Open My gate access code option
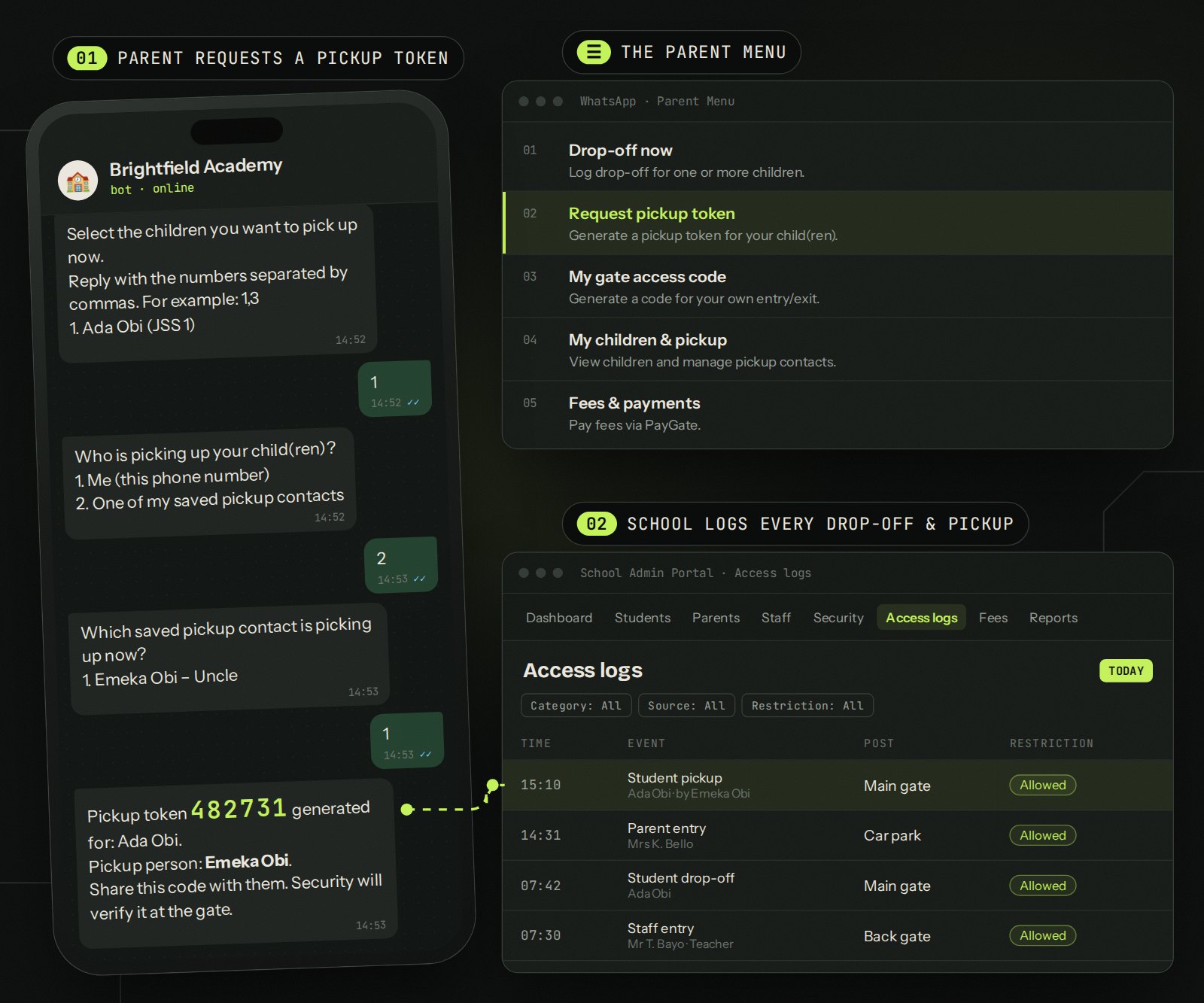Viewport: 1204px width, 1003px height. pyautogui.click(x=838, y=287)
